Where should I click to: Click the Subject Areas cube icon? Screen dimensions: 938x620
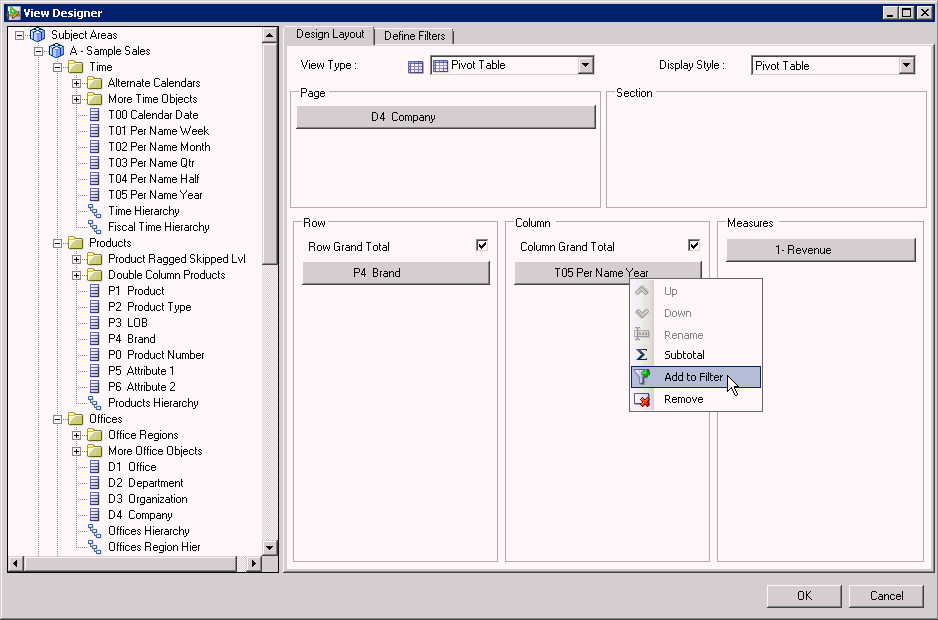(x=38, y=35)
